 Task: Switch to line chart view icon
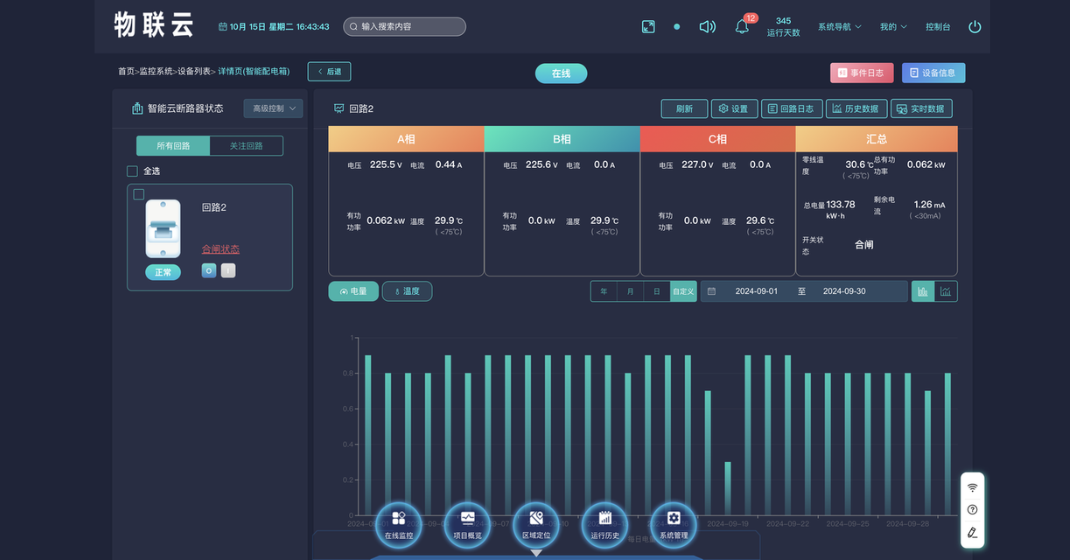(945, 291)
